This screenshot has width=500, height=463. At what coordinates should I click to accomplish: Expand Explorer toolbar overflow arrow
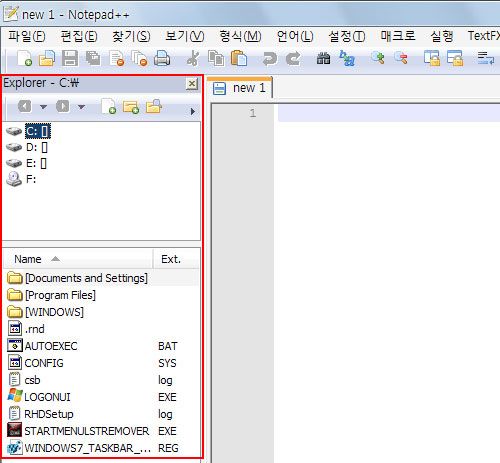193,111
